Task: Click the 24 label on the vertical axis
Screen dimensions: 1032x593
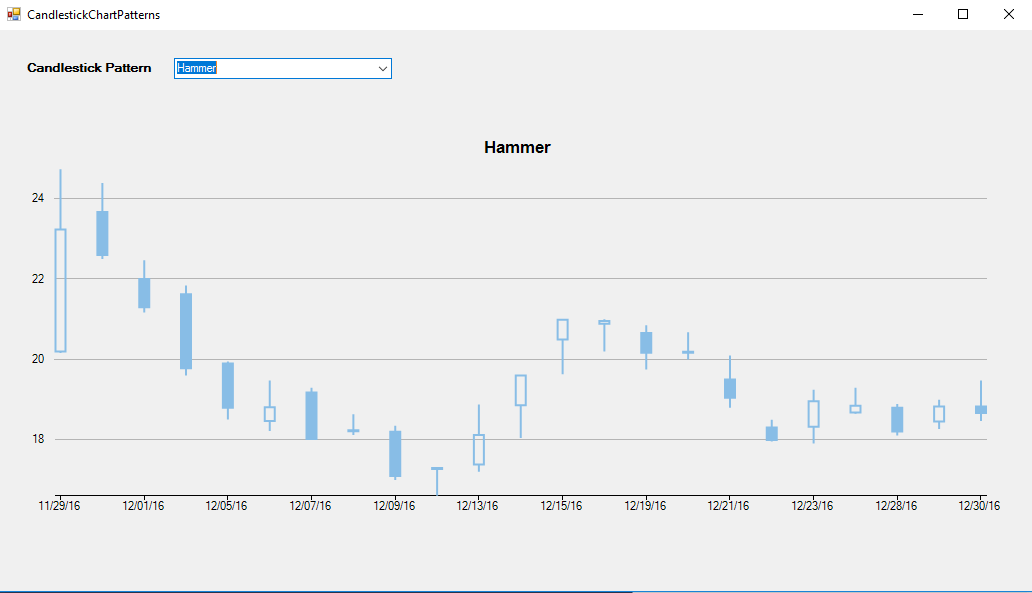Action: [x=40, y=198]
